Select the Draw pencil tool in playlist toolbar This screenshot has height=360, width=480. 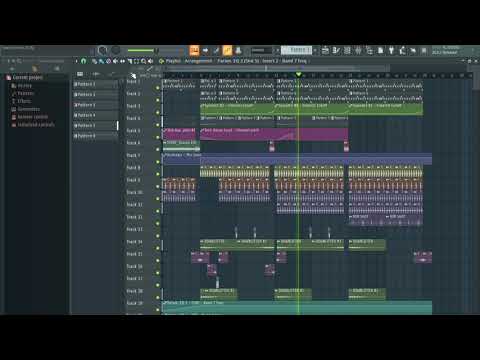tap(94, 61)
